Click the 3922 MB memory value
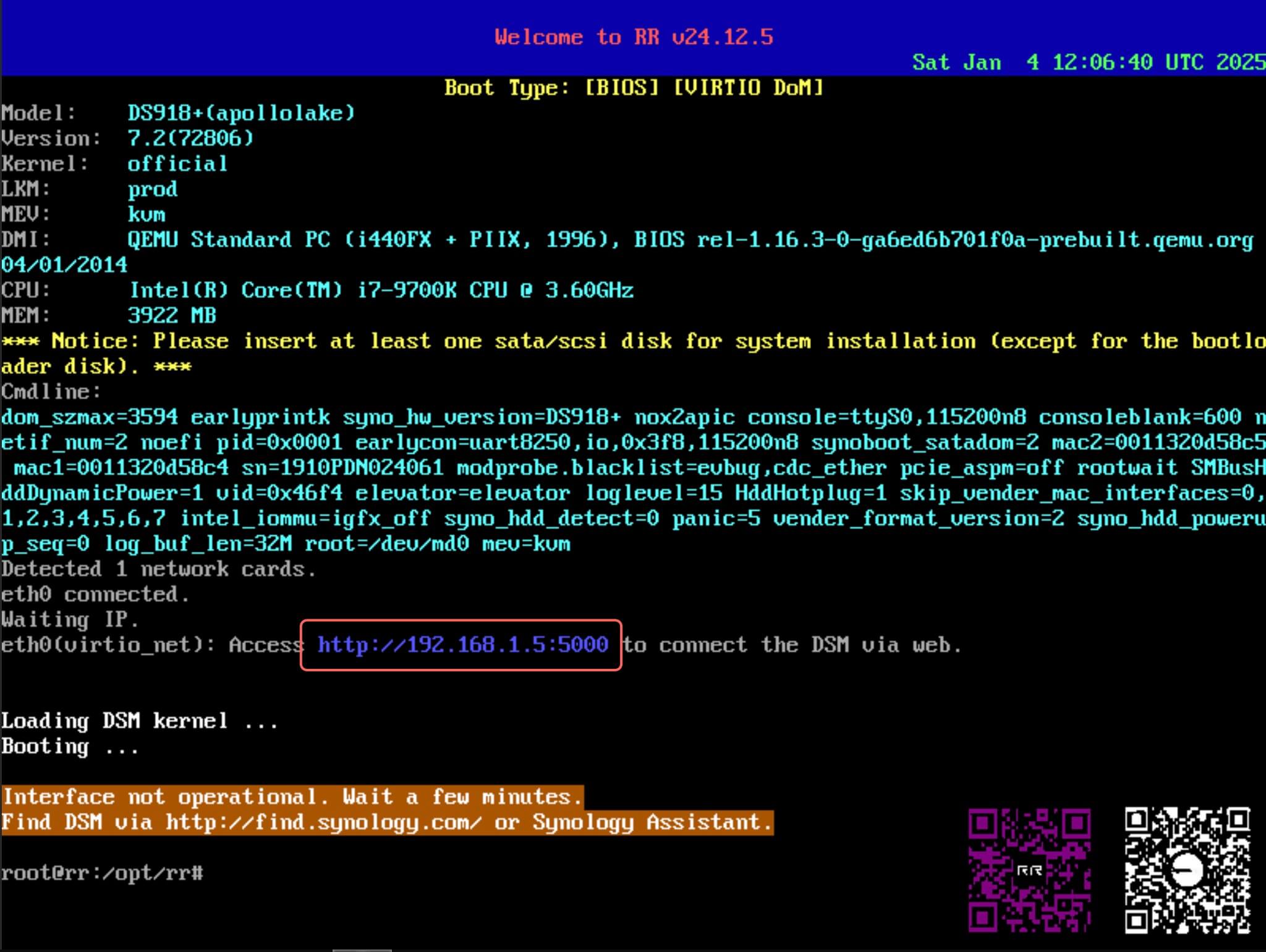Image resolution: width=1266 pixels, height=952 pixels. click(x=172, y=316)
